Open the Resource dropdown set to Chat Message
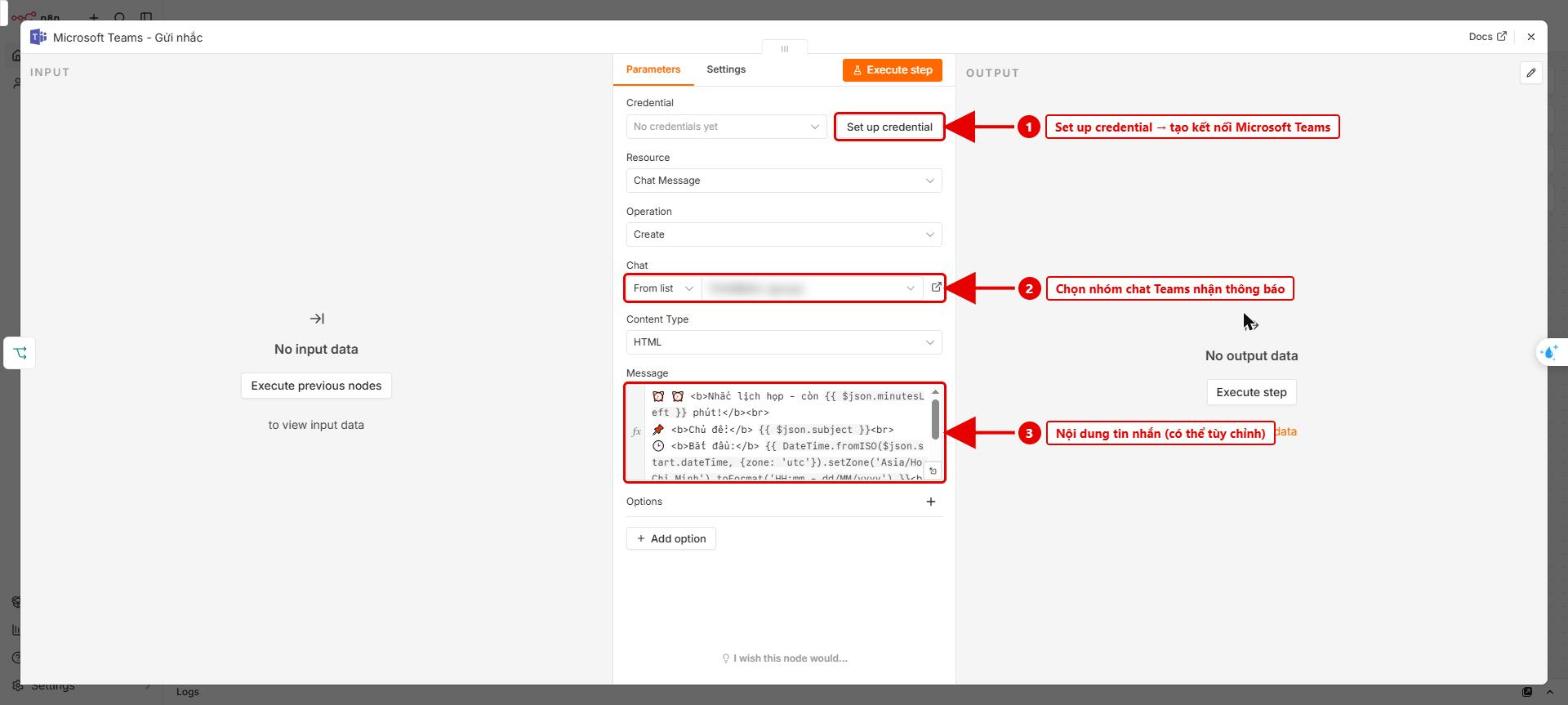 click(784, 181)
